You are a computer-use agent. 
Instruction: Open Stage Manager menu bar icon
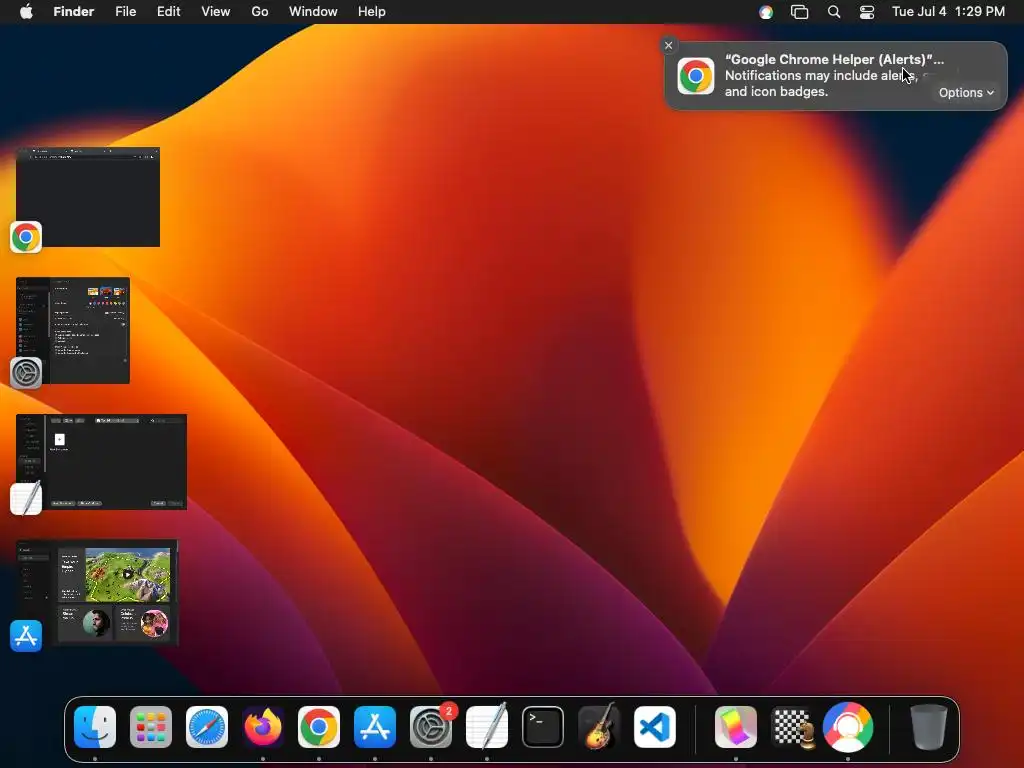coord(799,12)
